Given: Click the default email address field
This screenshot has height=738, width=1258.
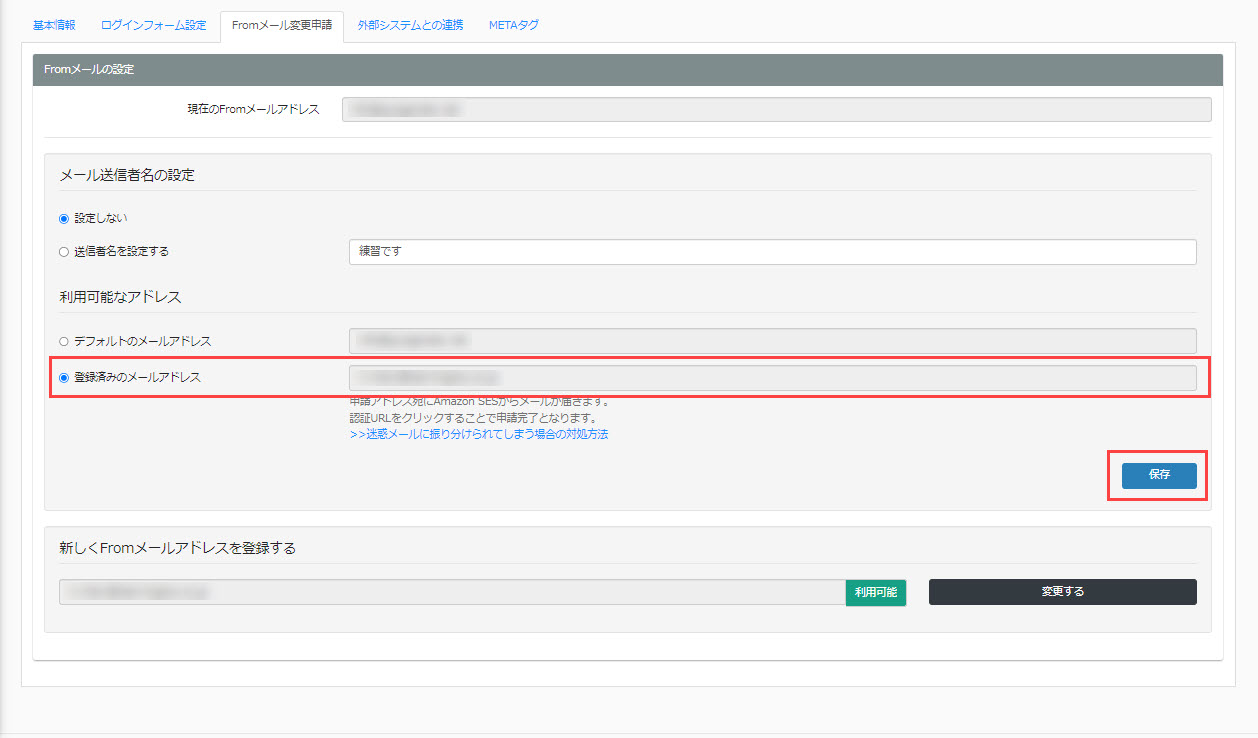Looking at the screenshot, I should click(x=772, y=341).
